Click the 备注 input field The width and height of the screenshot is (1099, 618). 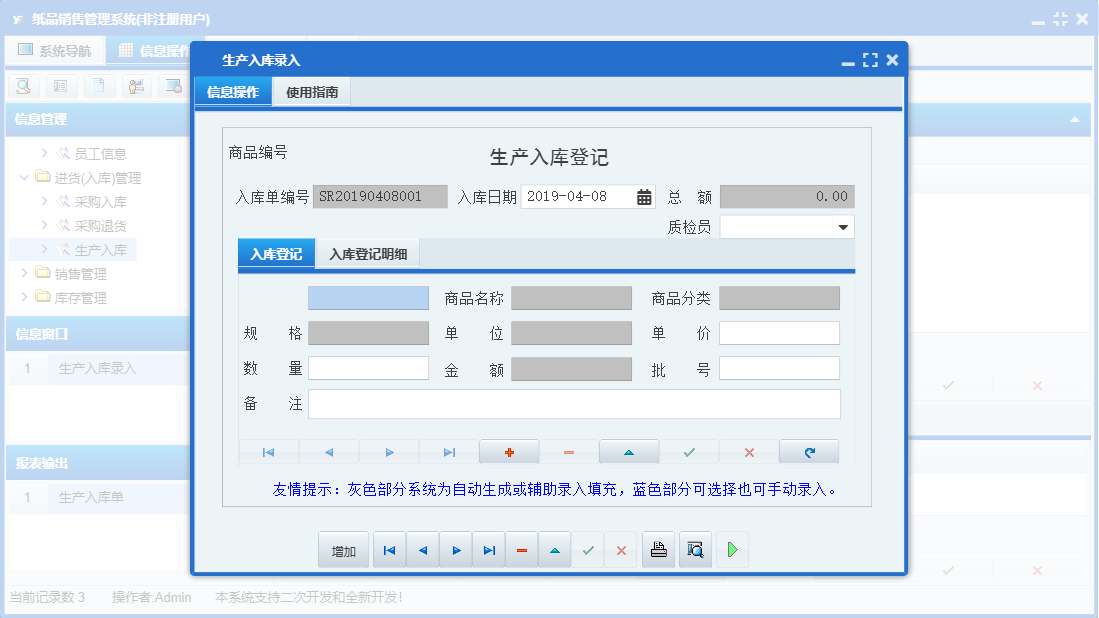pyautogui.click(x=575, y=404)
